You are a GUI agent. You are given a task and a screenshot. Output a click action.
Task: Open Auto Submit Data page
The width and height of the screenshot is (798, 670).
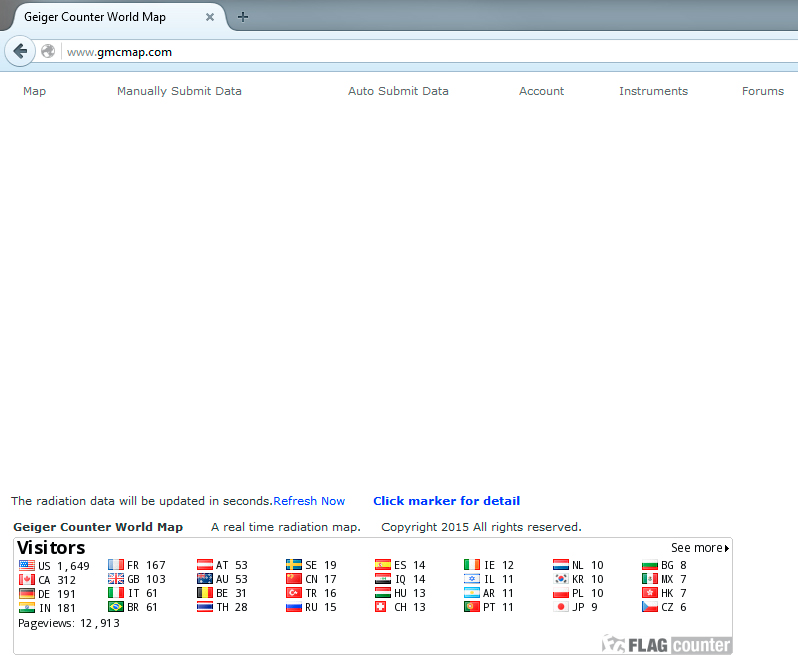click(398, 91)
